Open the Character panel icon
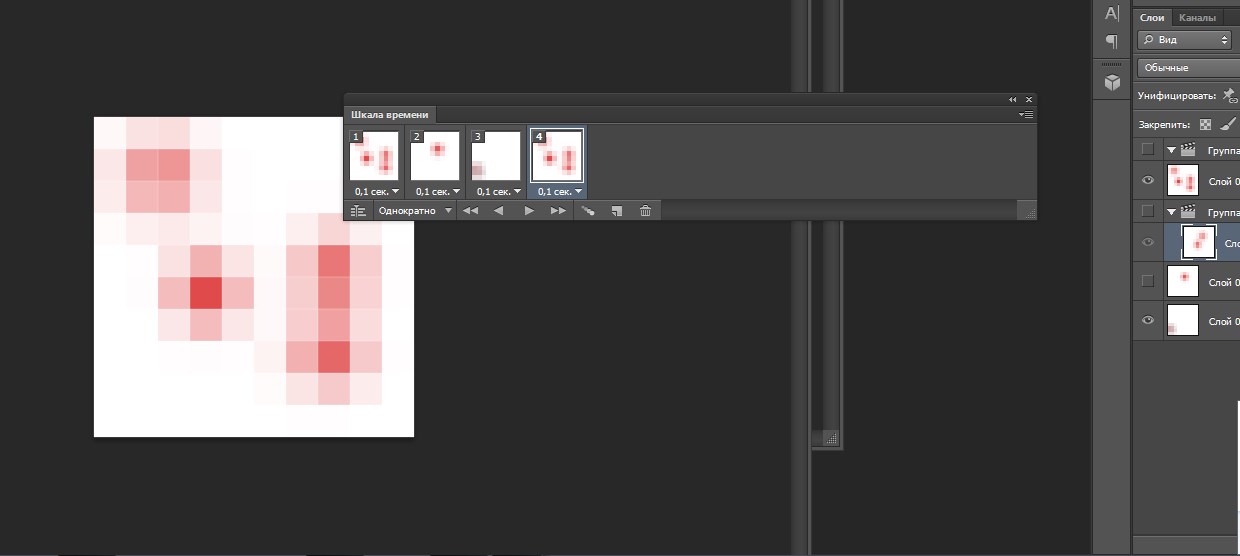1240x556 pixels. (x=1111, y=14)
